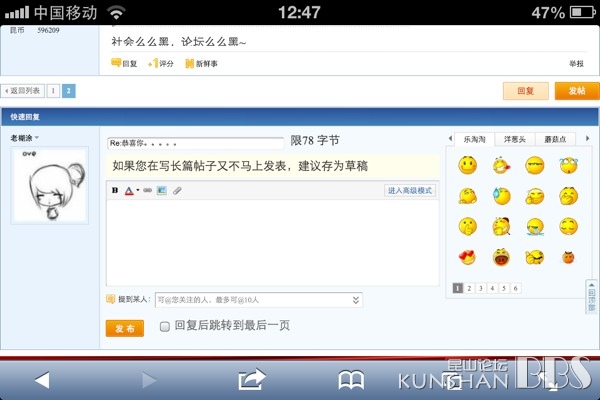Show next emoji tabs with right arrow
This screenshot has width=600, height=400.
click(587, 139)
